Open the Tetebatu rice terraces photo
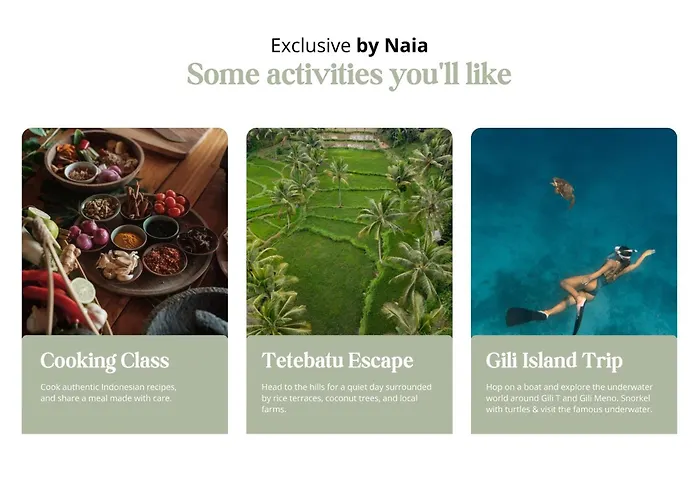Screen dimensions: 700x500 click(349, 231)
